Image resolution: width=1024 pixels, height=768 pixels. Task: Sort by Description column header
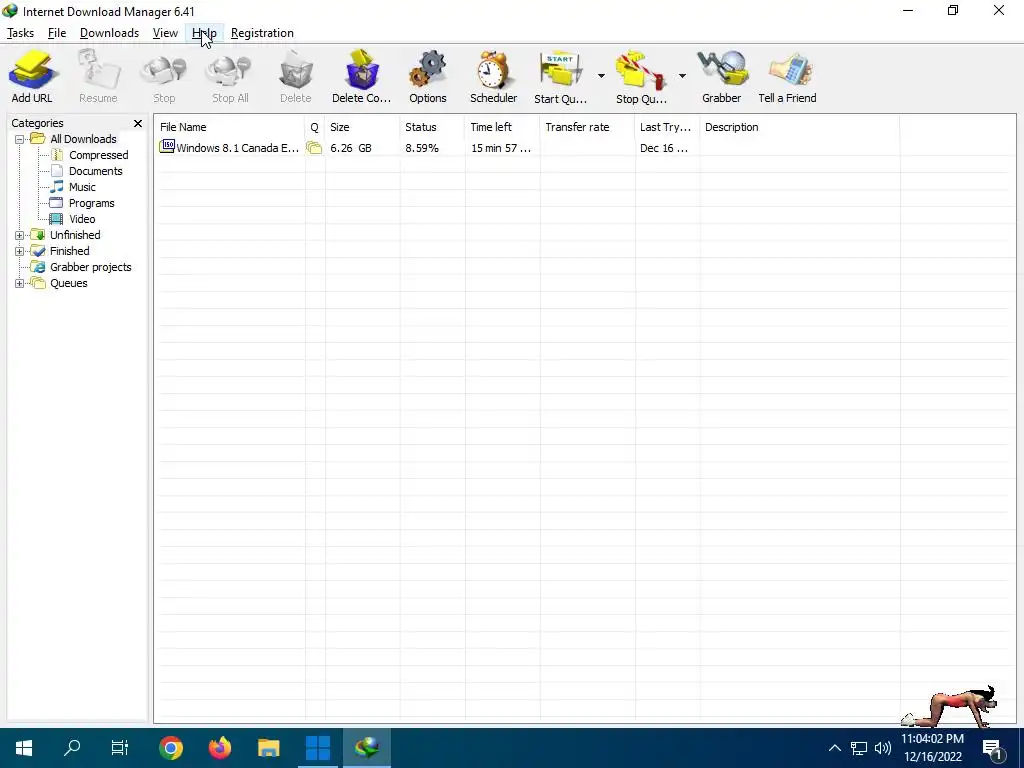tap(800, 127)
